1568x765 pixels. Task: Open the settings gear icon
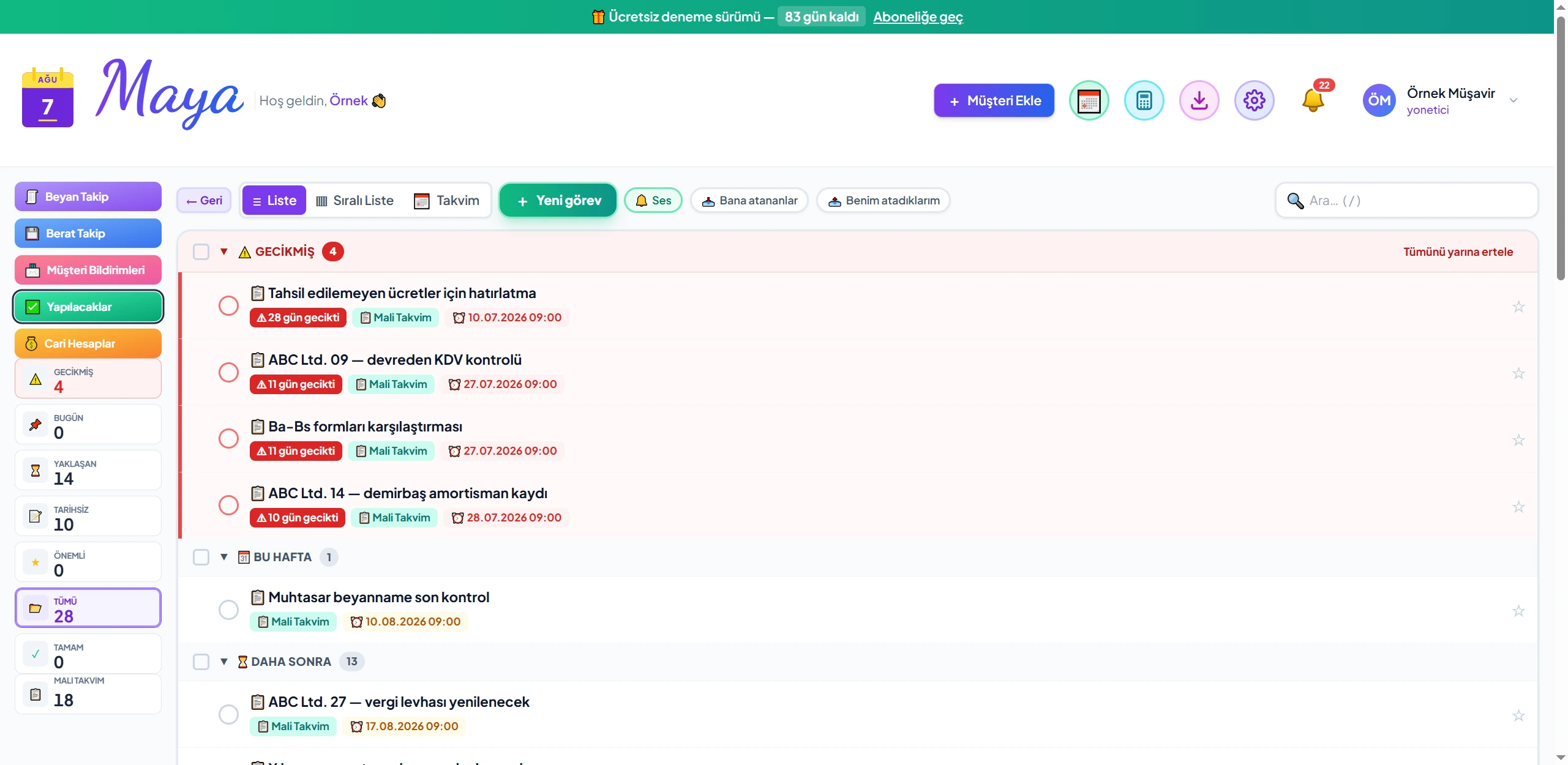pos(1254,100)
